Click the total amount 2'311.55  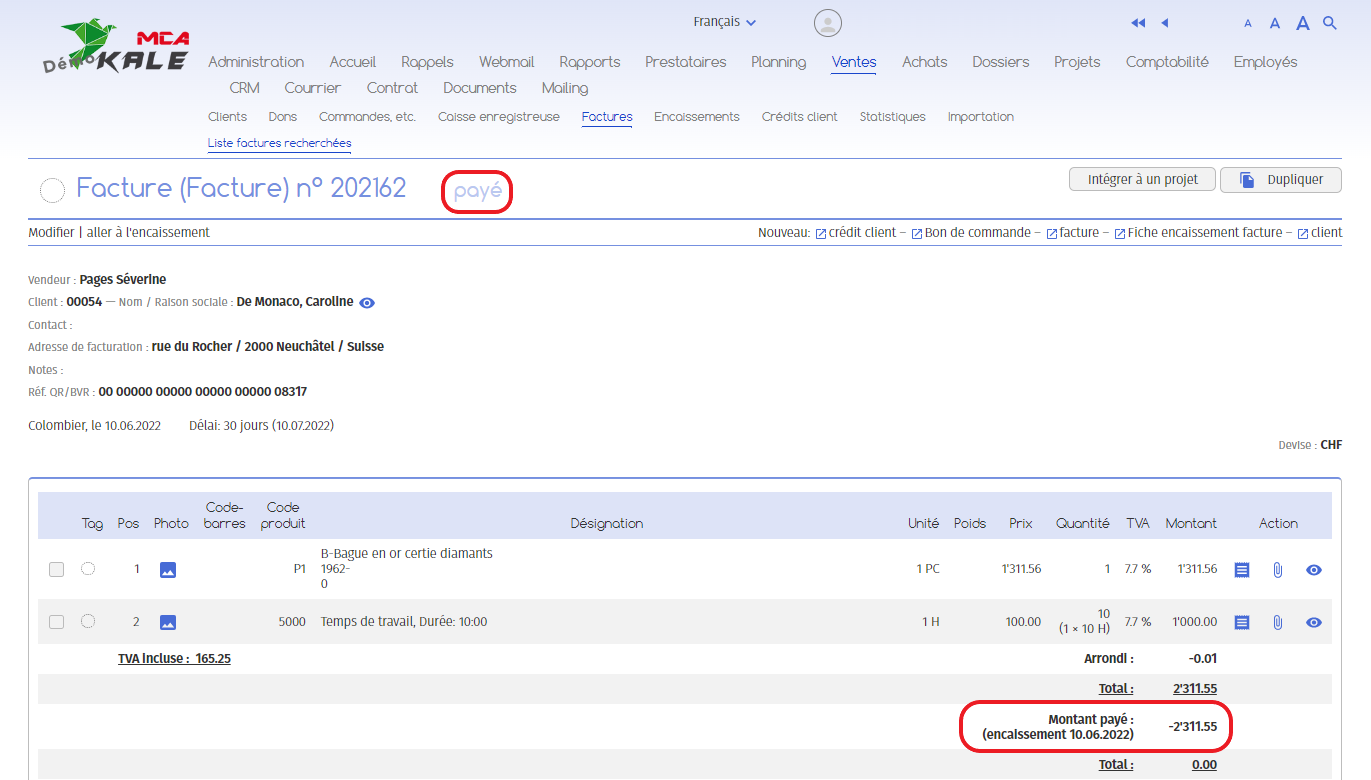pos(1194,689)
